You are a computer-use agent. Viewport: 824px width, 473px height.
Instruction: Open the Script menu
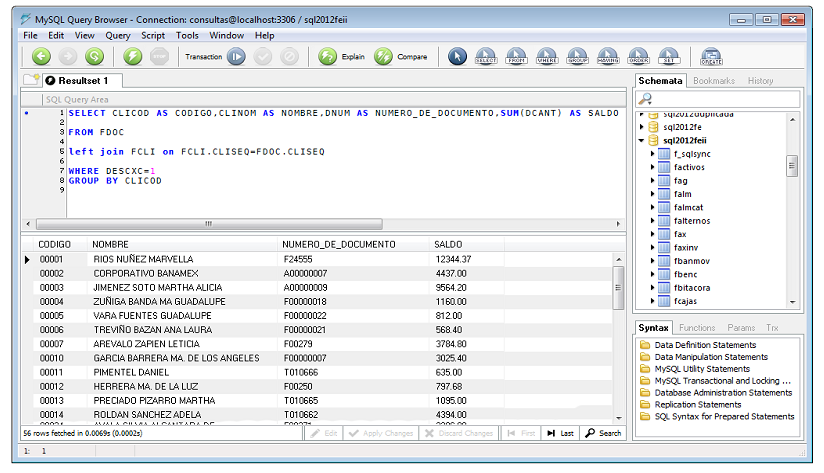153,35
